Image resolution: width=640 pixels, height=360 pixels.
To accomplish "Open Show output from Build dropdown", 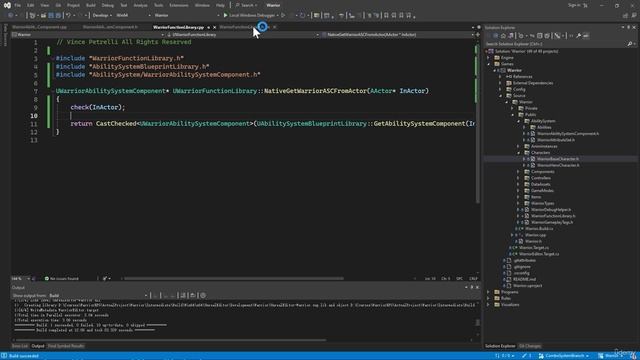I will 98,296.
